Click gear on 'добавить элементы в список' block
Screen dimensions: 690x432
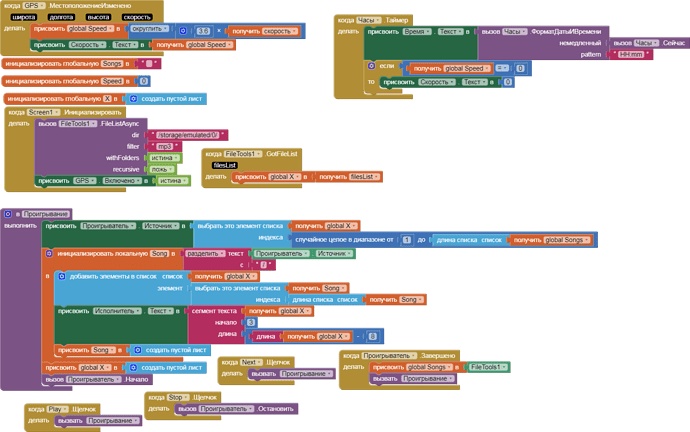coord(62,276)
